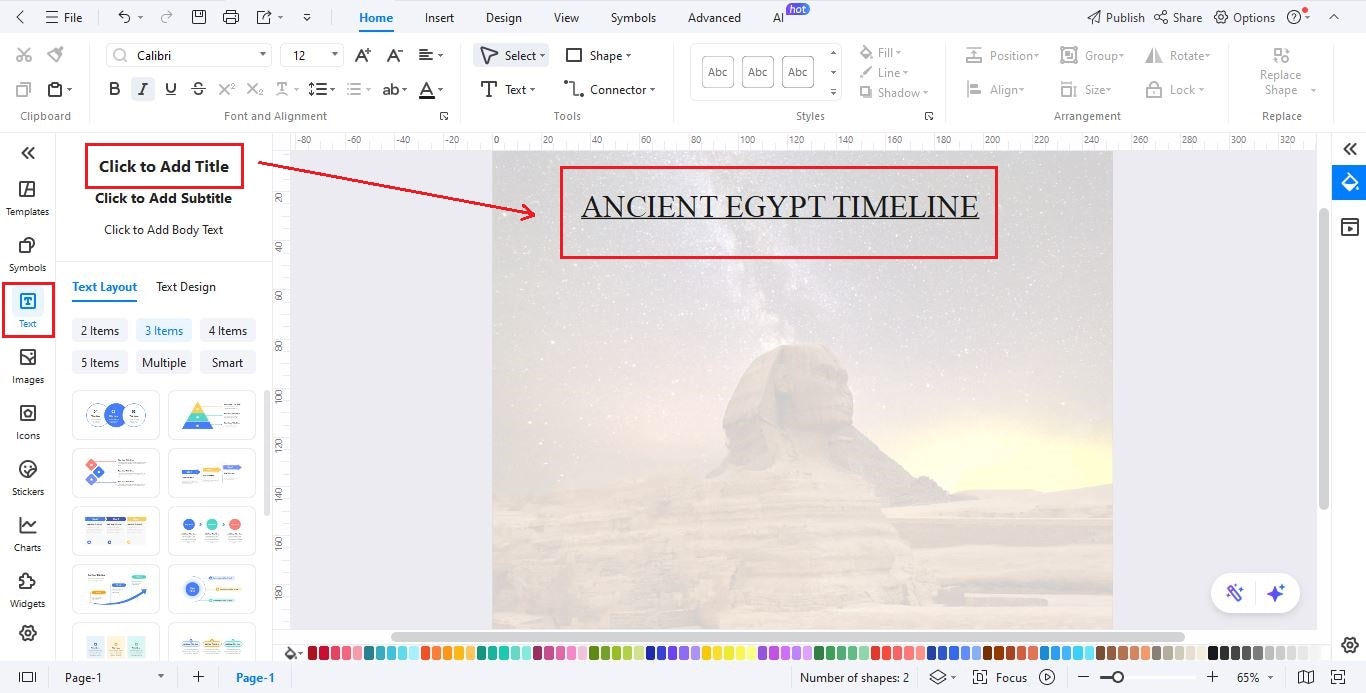Open the font family dropdown
The width and height of the screenshot is (1366, 693).
(262, 54)
